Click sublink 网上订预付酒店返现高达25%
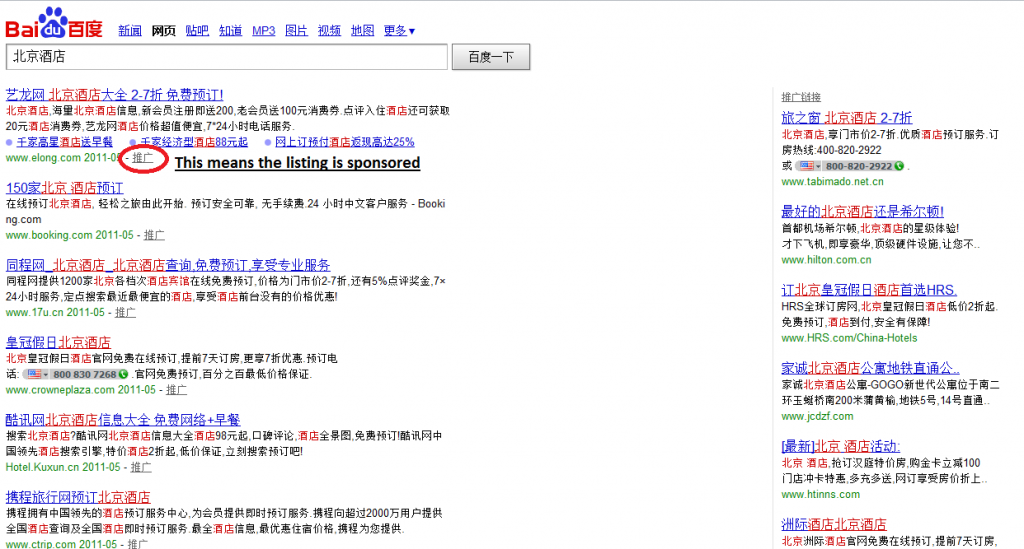 point(344,142)
